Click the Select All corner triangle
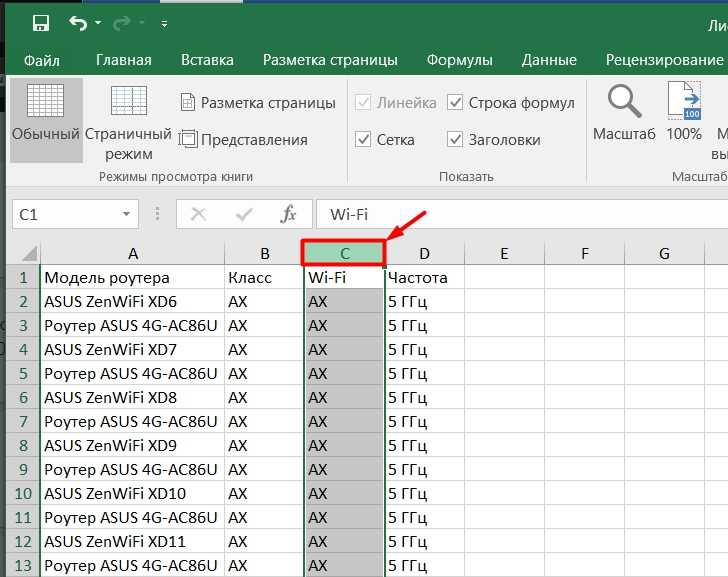The image size is (728, 577). click(30, 253)
